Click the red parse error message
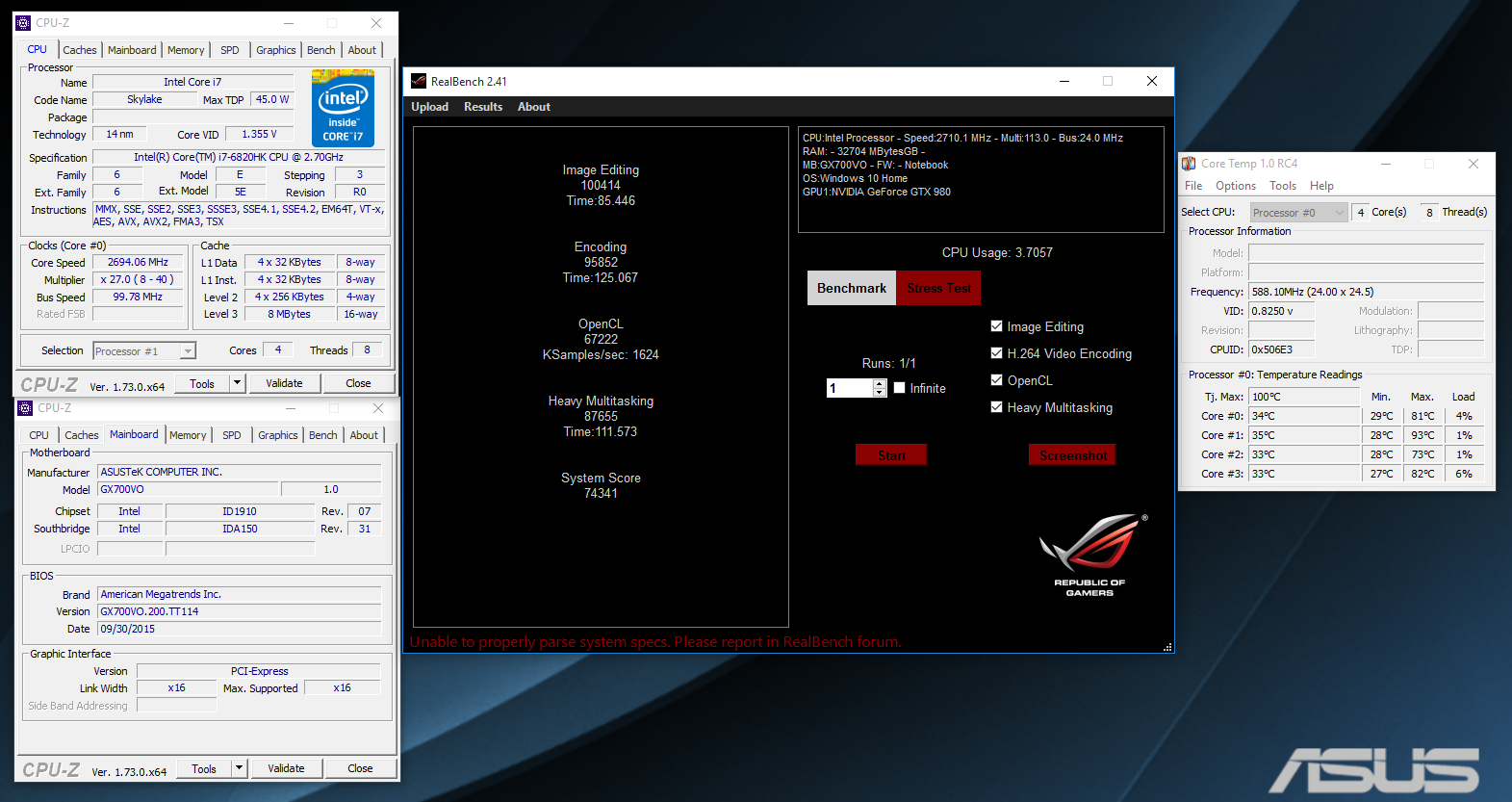The image size is (1512, 802). click(x=655, y=642)
